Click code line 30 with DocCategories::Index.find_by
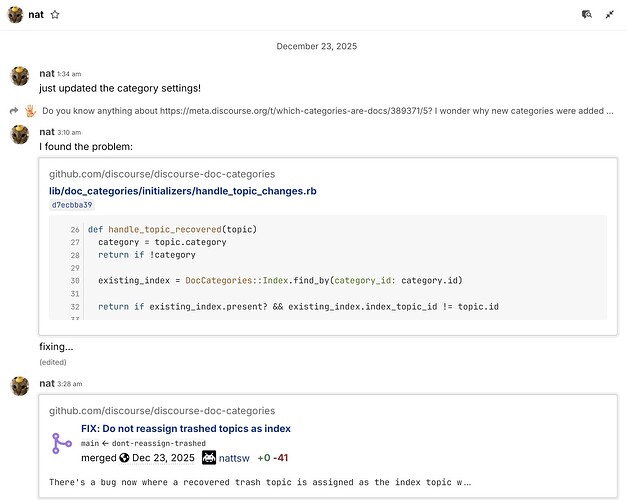Image resolution: width=627 pixels, height=500 pixels. (x=280, y=281)
